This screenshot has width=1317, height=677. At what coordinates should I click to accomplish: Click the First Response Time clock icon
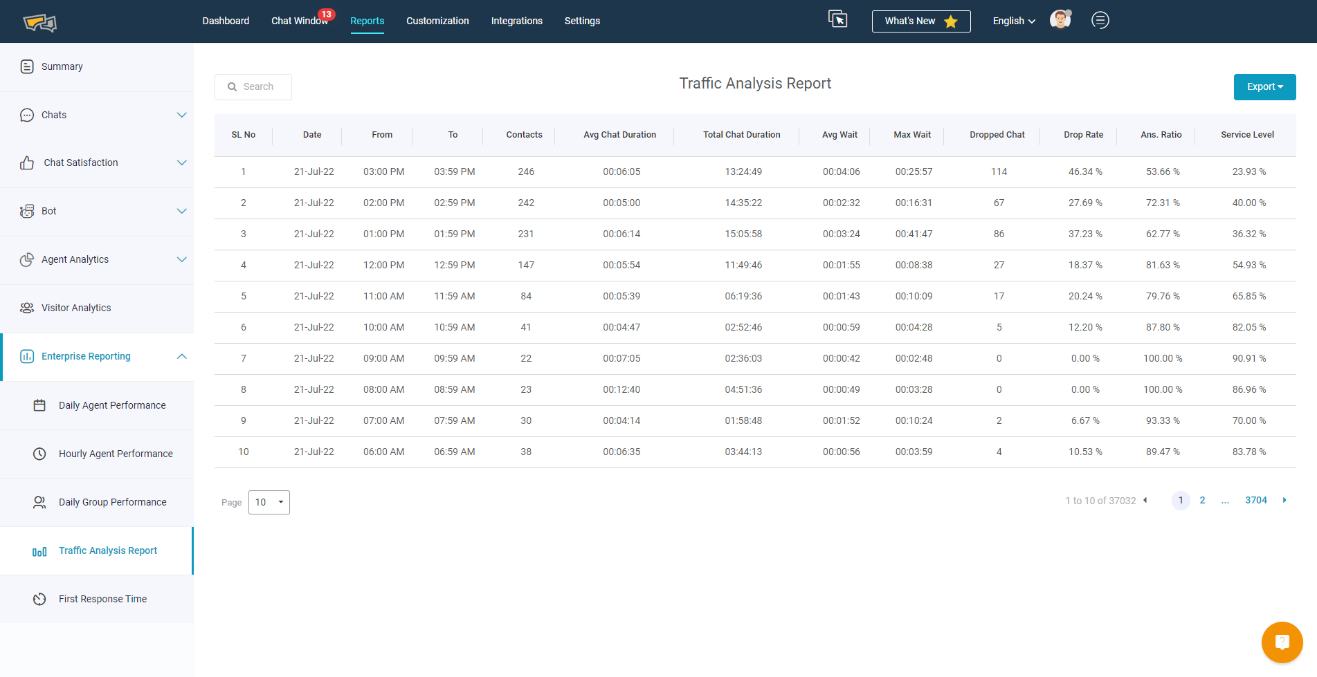pyautogui.click(x=40, y=599)
